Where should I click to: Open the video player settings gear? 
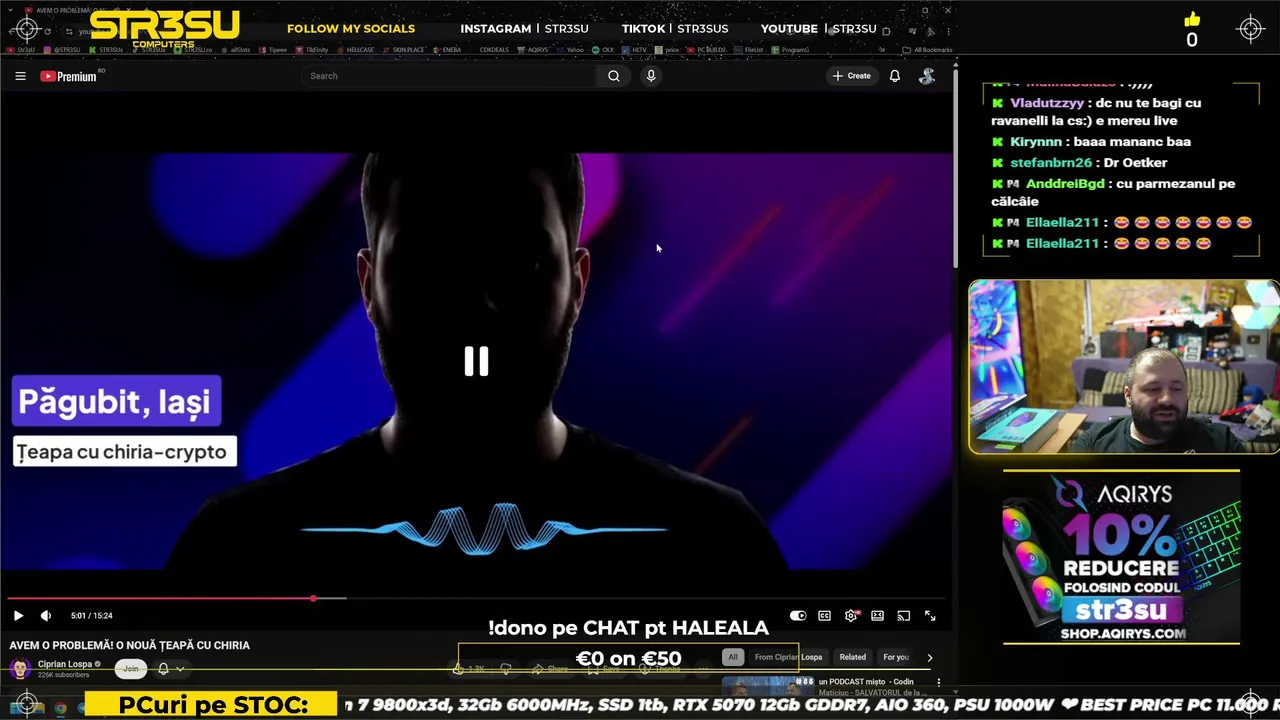851,616
